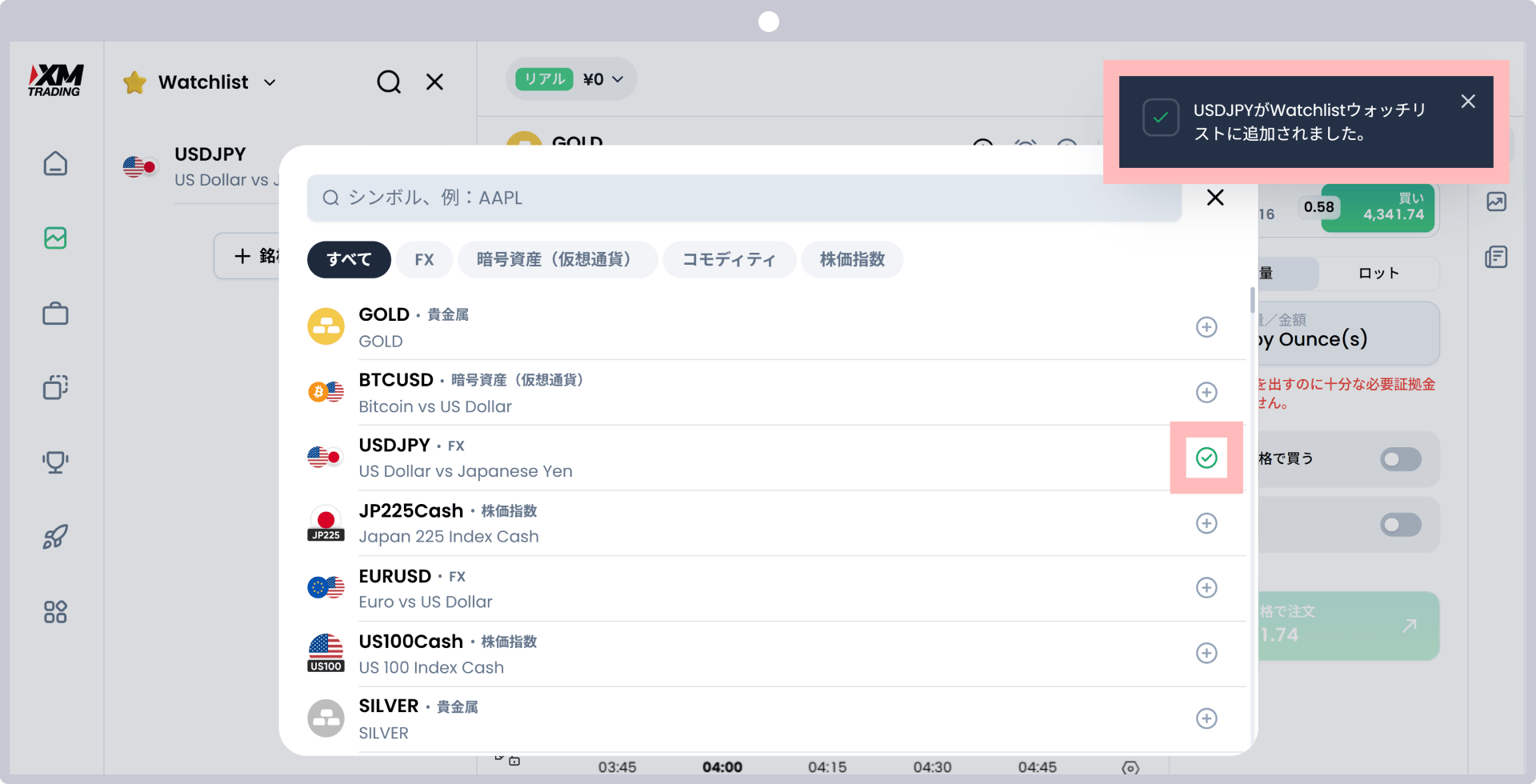Select the chart icon in left sidebar
Screen dimensions: 1536x784
coord(55,238)
